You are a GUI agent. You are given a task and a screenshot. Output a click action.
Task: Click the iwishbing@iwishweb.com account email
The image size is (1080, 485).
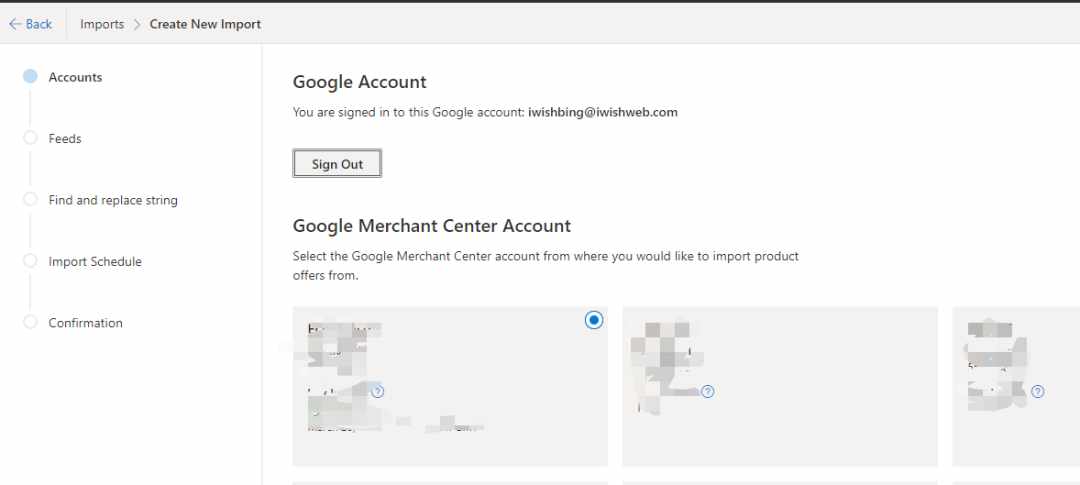pos(603,112)
